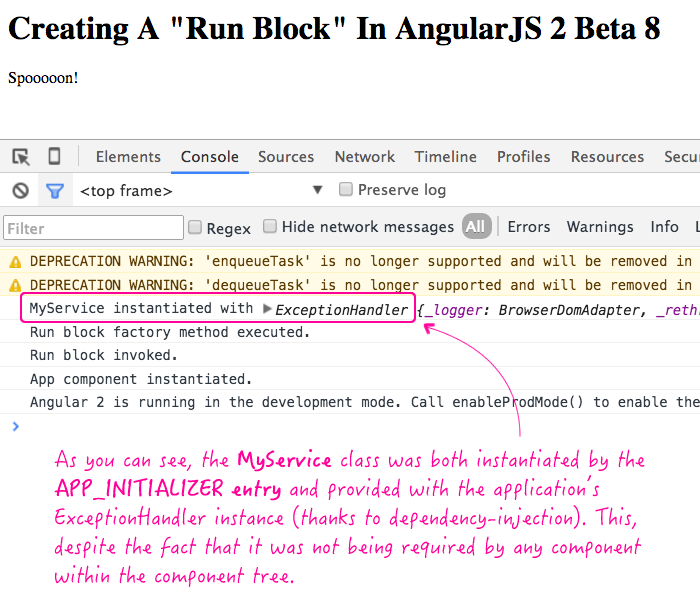Switch to the Timeline tab
This screenshot has height=615, width=700.
tap(446, 157)
